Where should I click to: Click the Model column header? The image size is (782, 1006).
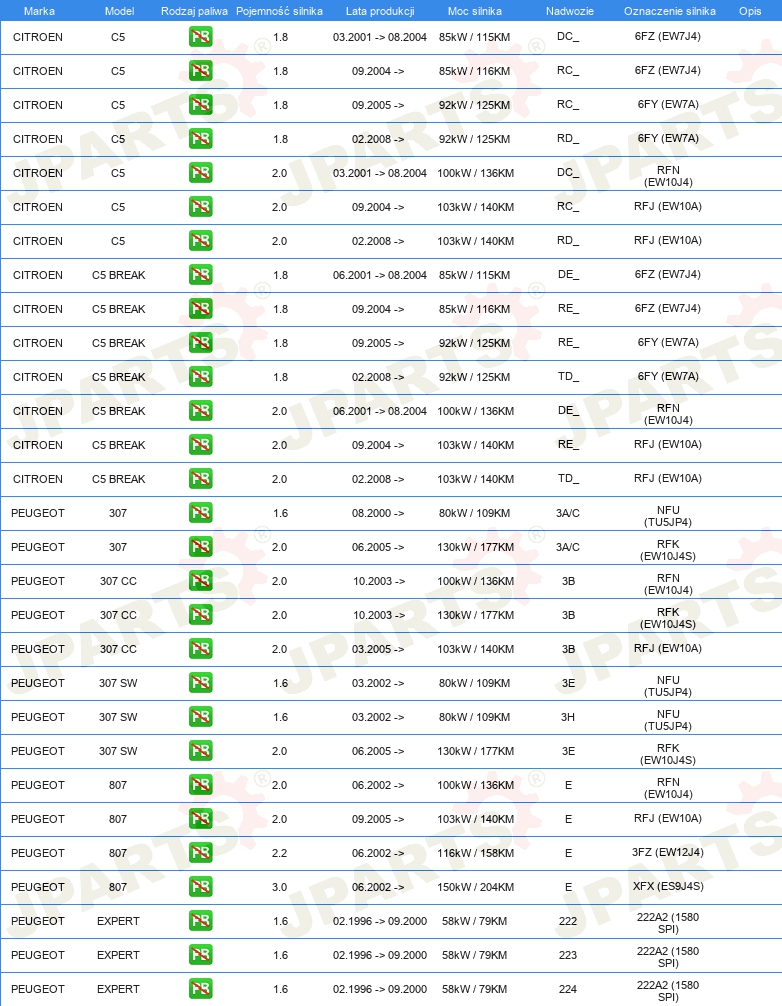coord(119,11)
